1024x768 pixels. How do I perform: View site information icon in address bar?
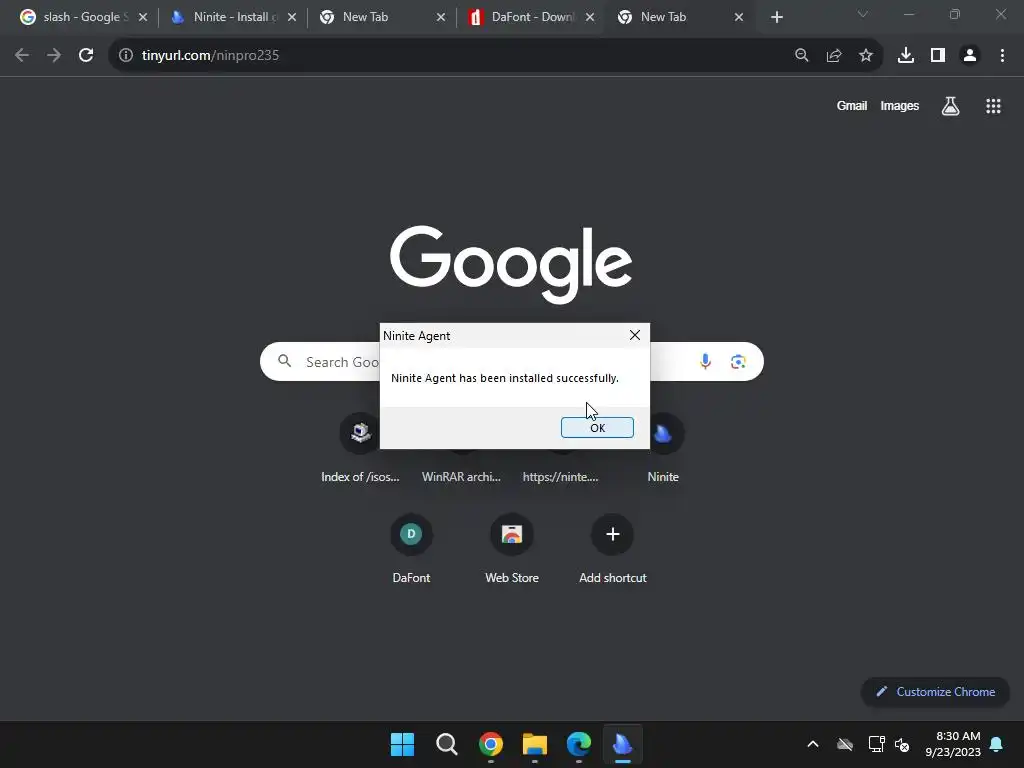click(x=125, y=56)
